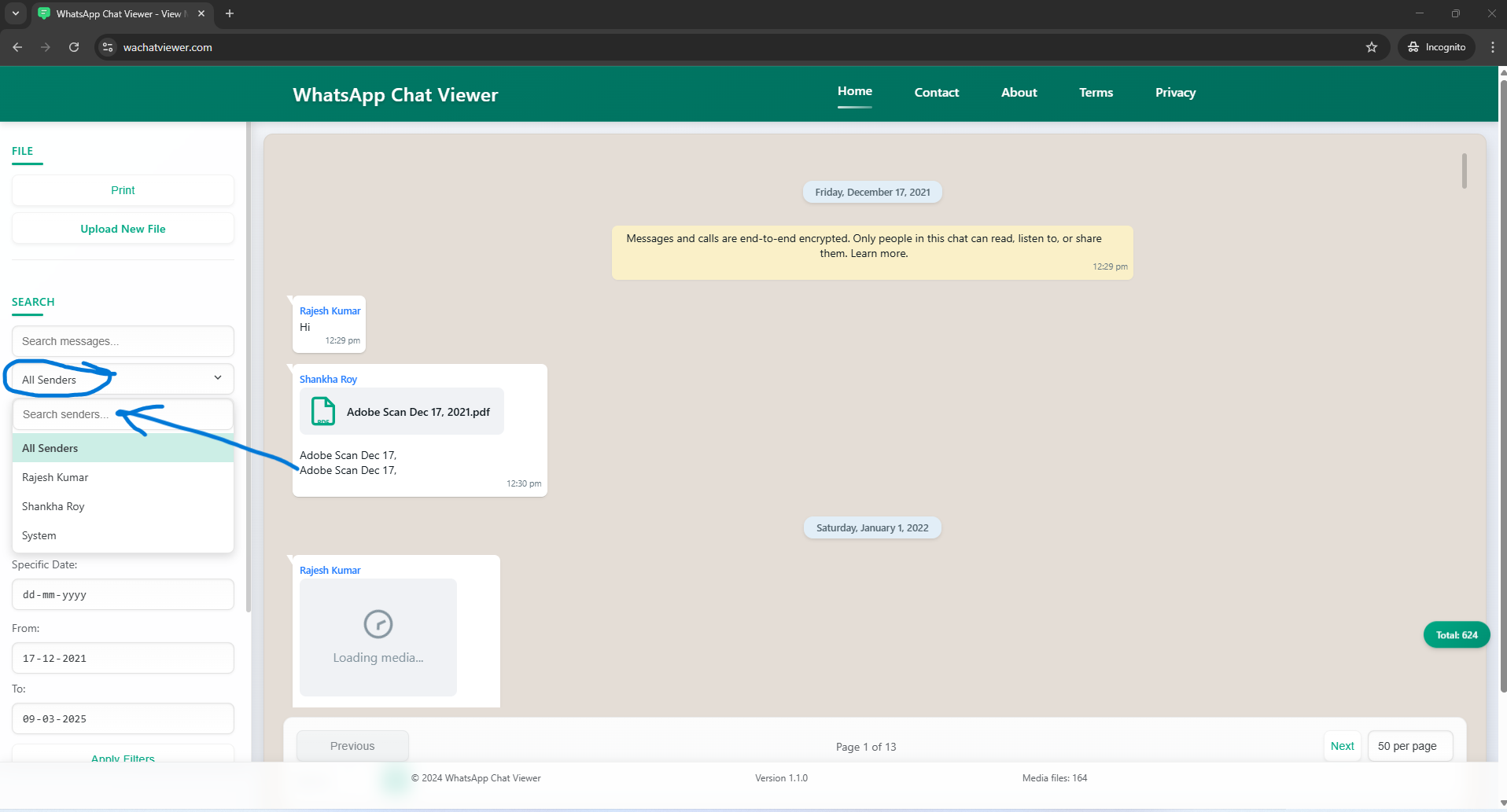1507x812 pixels.
Task: Navigate to the Terms page
Action: [x=1096, y=92]
